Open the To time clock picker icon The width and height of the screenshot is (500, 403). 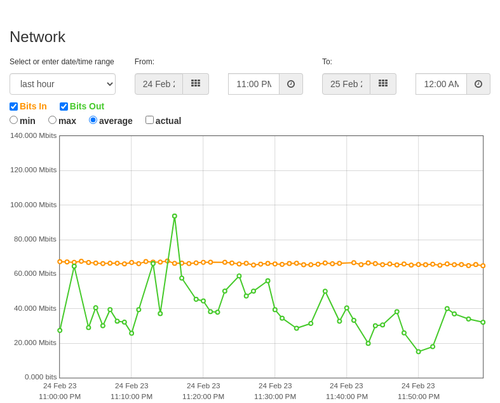[x=478, y=84]
